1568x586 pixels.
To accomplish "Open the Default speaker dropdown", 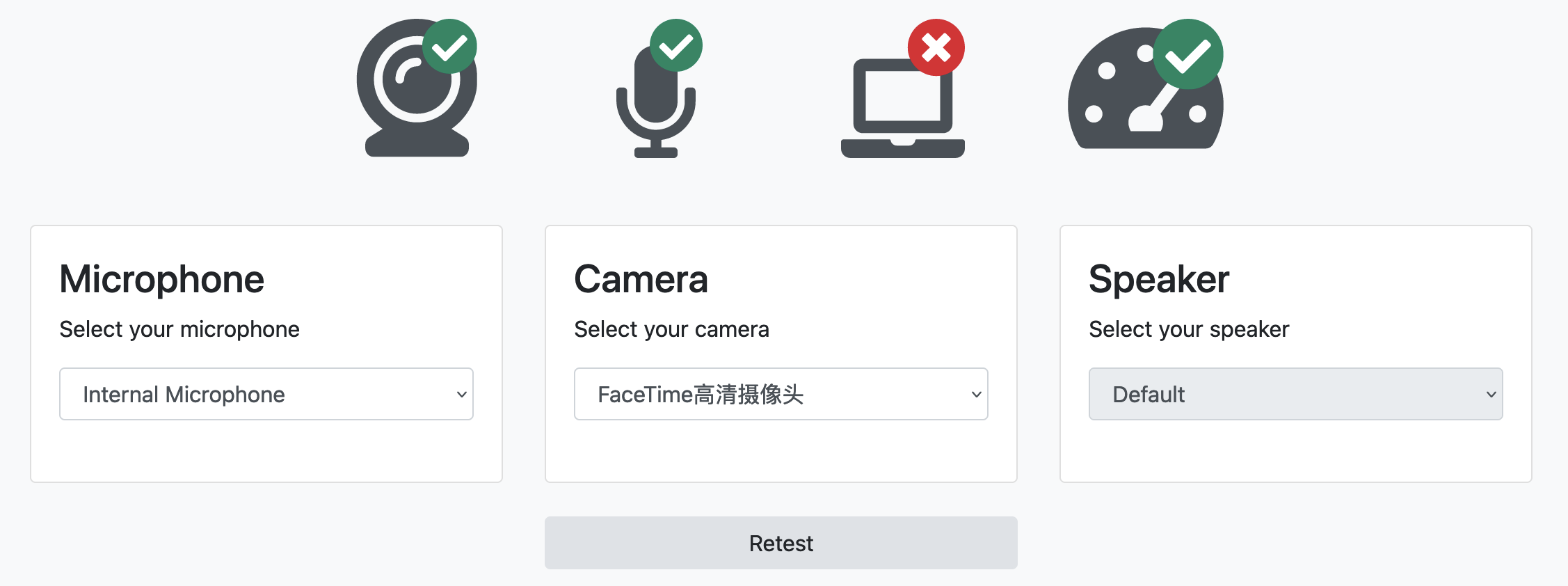I will [x=1295, y=394].
